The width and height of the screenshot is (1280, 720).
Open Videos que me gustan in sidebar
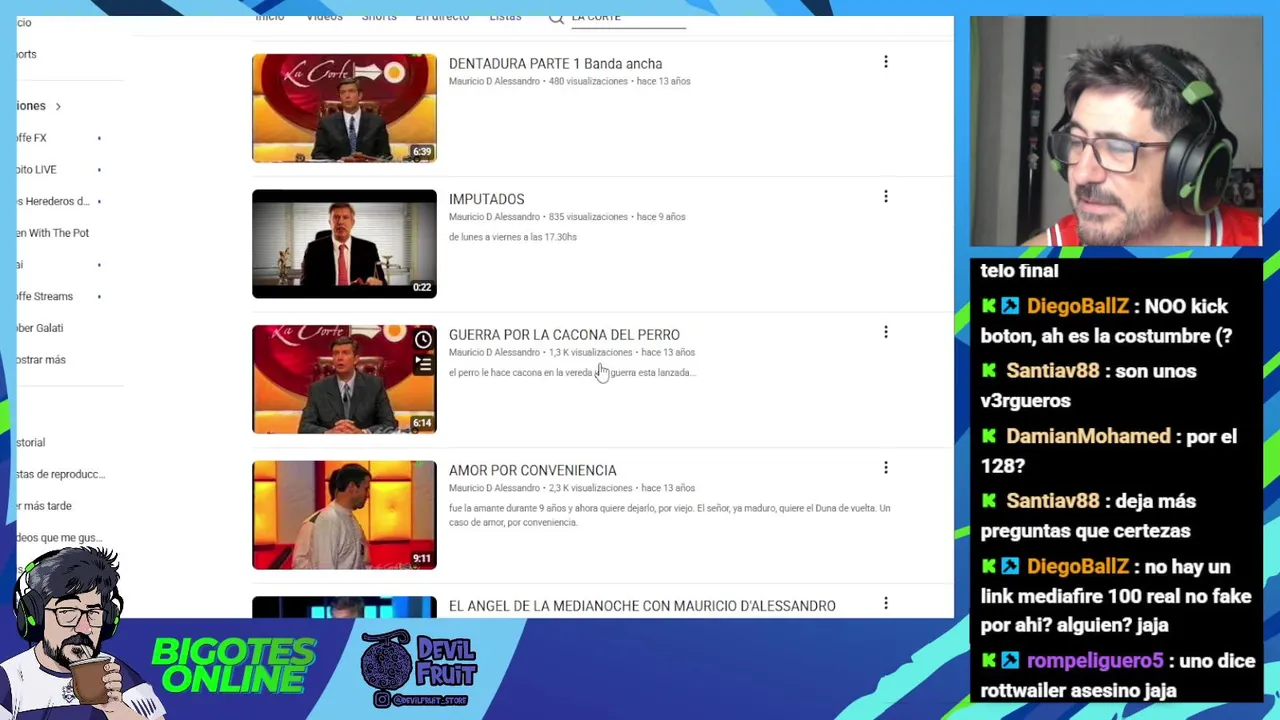(60, 538)
